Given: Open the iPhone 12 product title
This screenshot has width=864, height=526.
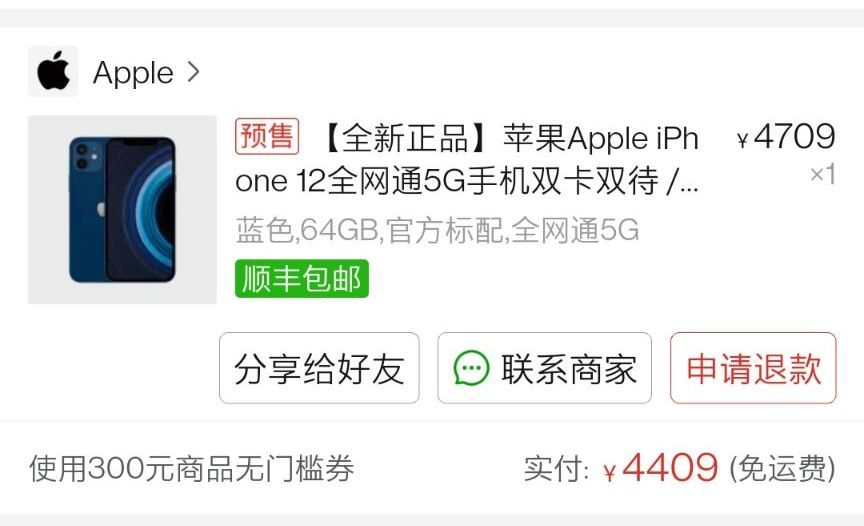Looking at the screenshot, I should [467, 159].
